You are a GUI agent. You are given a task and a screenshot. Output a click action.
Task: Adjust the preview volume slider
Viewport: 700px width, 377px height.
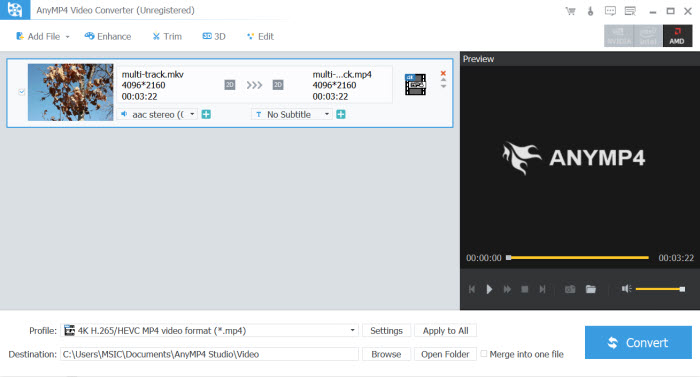[x=660, y=289]
